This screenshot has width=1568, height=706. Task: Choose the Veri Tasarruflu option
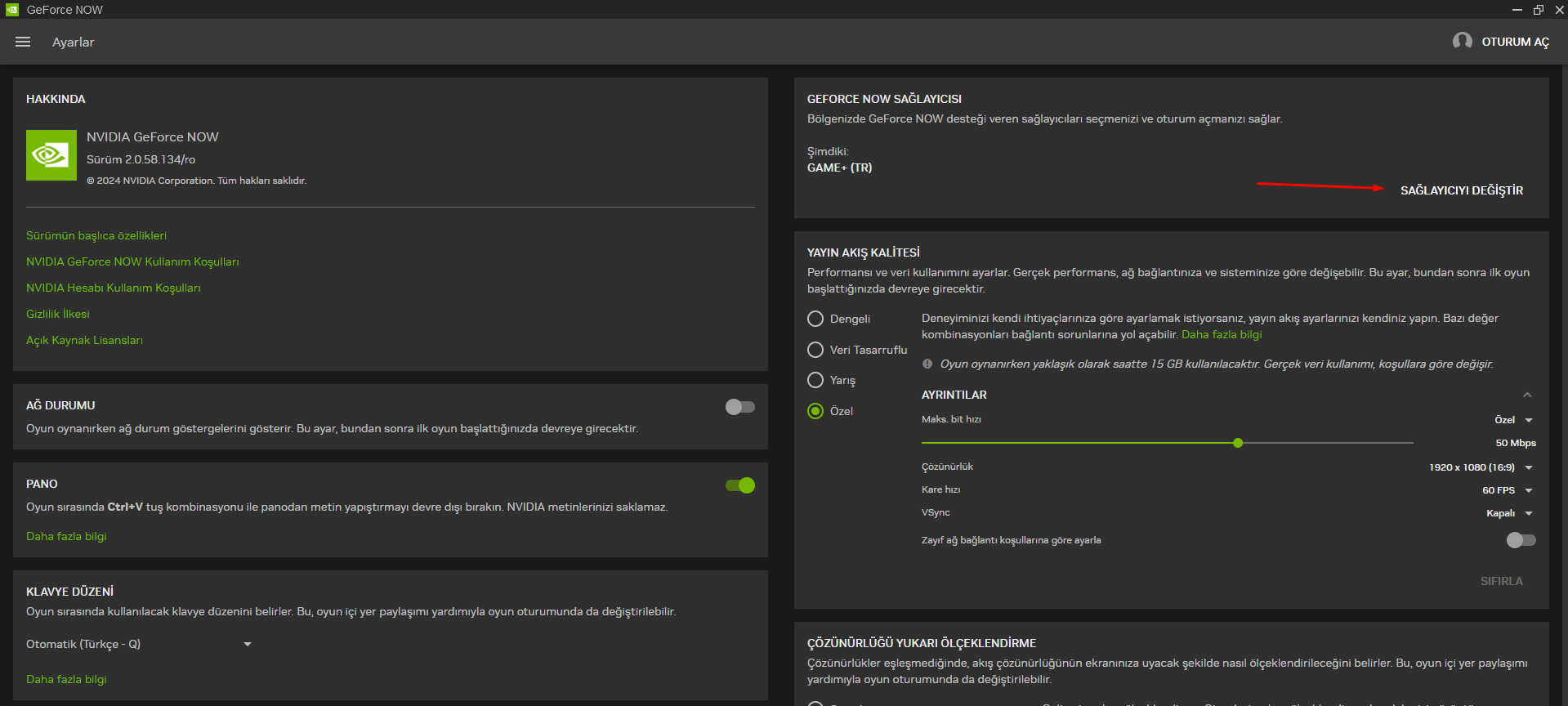[815, 350]
